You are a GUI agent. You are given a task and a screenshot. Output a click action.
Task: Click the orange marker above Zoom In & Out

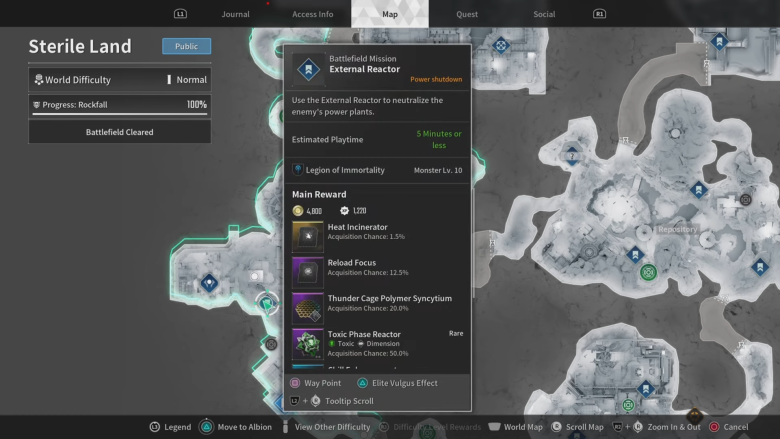pyautogui.click(x=694, y=414)
